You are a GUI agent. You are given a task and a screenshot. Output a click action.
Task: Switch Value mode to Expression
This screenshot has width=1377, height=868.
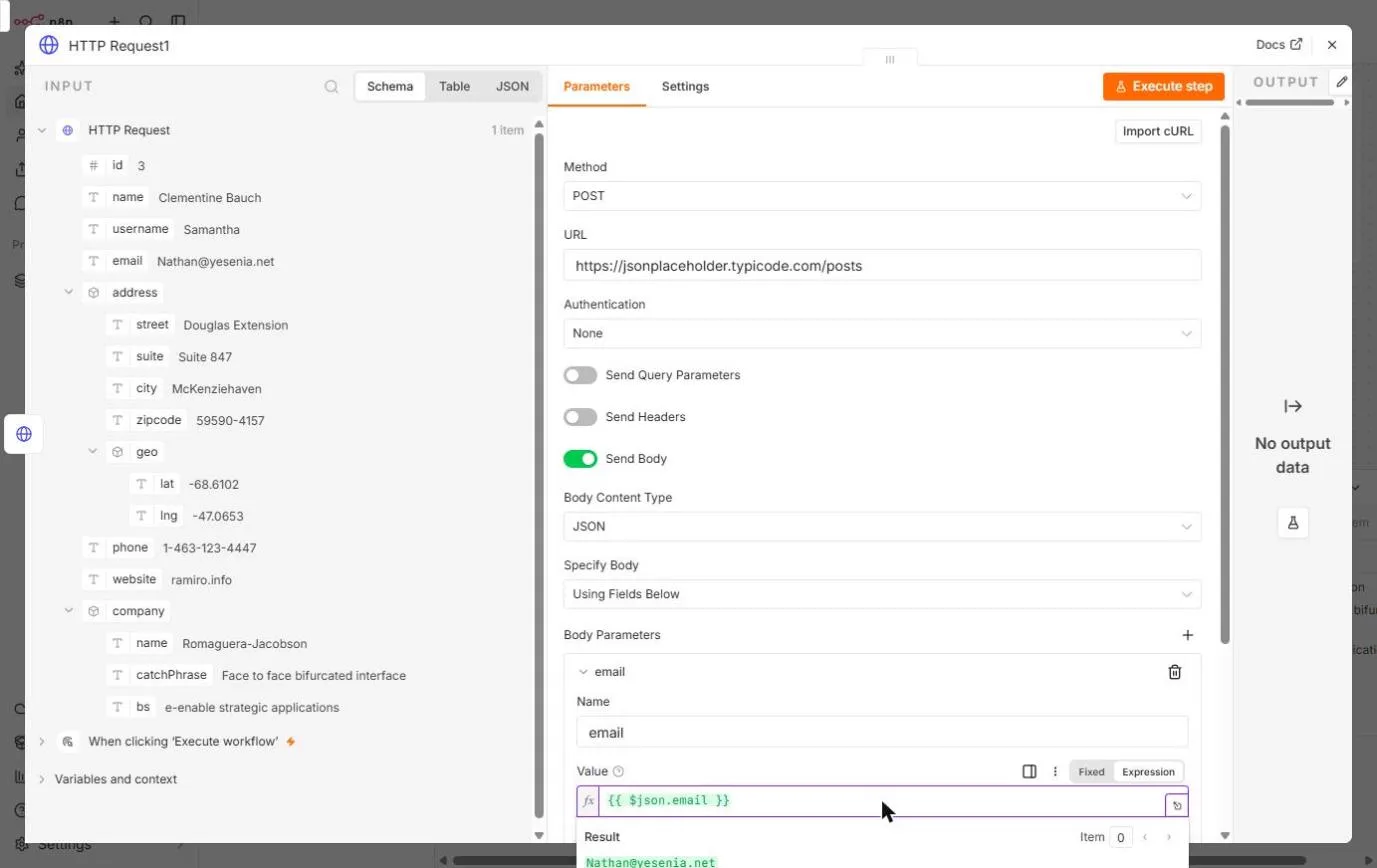coord(1148,771)
